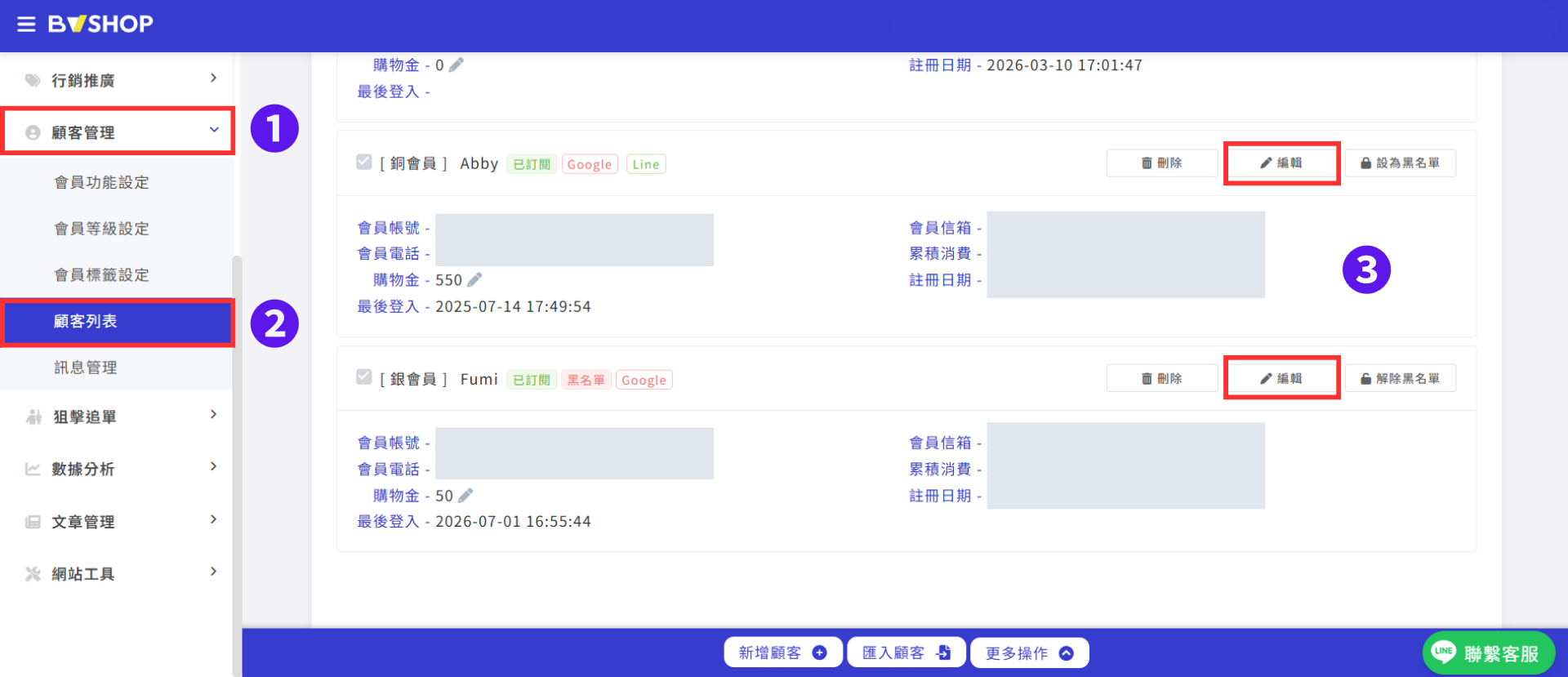Click 匯入顧客 button

click(x=906, y=653)
